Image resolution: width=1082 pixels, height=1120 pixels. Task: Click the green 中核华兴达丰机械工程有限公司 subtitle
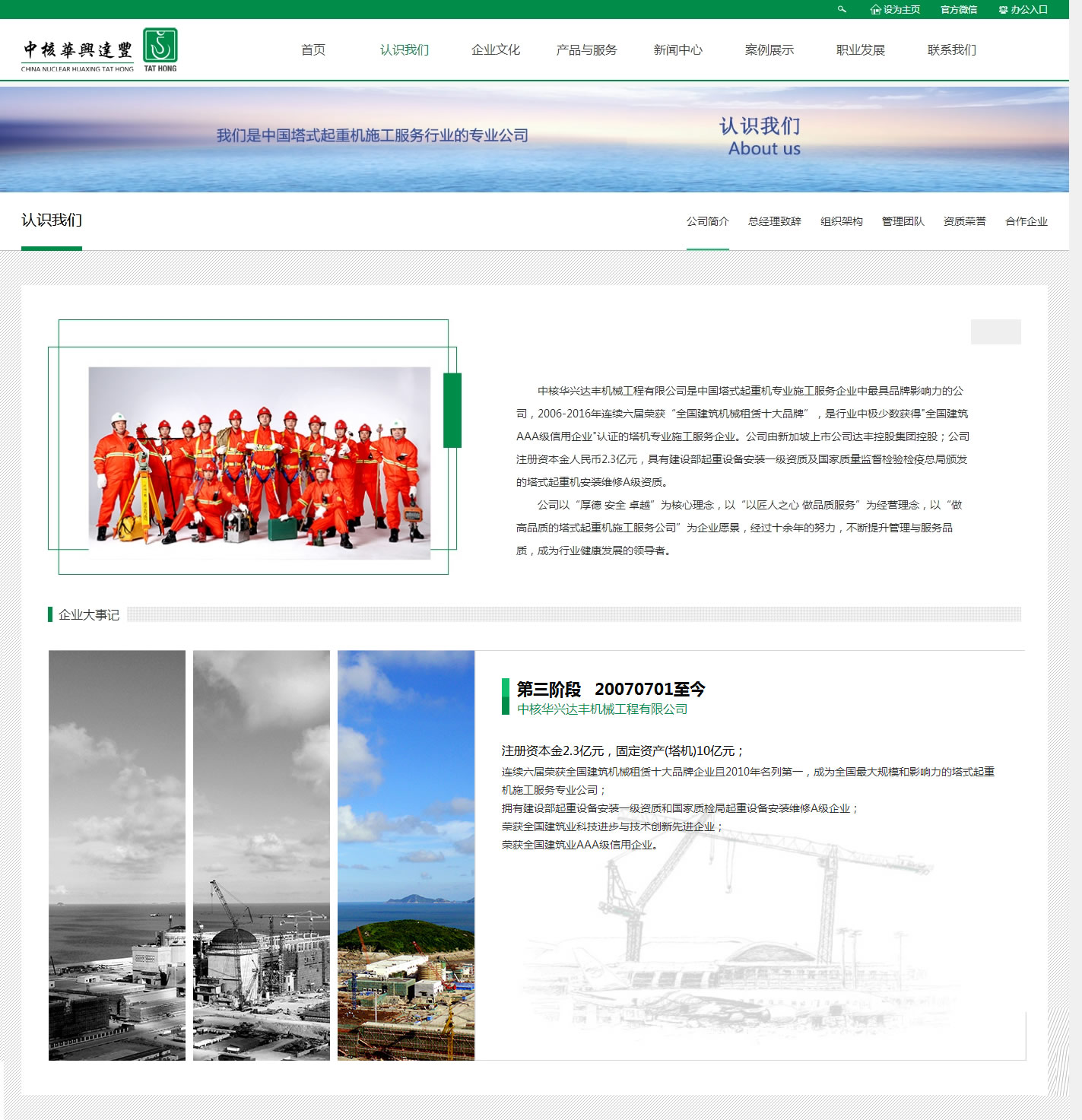(x=602, y=709)
